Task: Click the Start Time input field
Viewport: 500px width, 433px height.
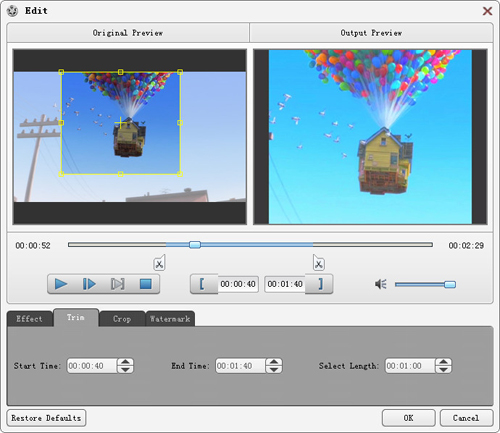Action: point(92,366)
